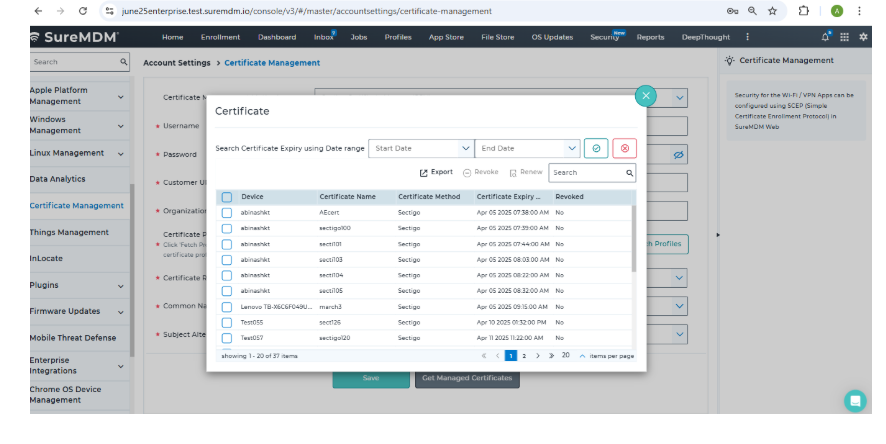Tick the select-all checkbox in table header

(227, 197)
